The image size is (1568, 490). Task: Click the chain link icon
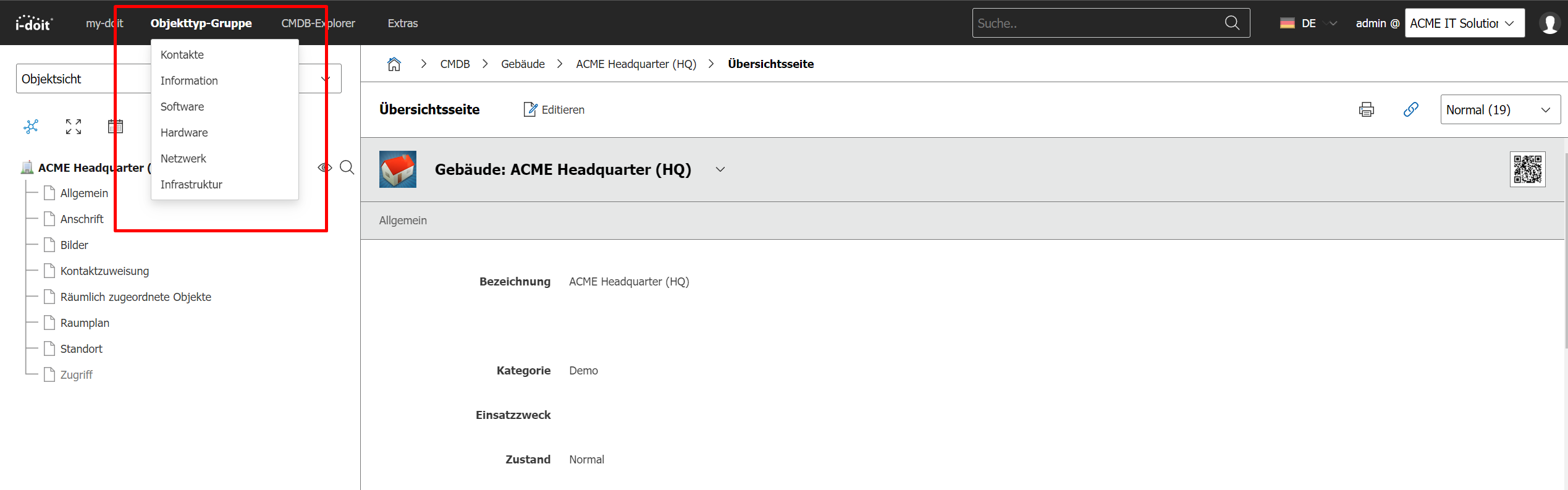point(1410,110)
